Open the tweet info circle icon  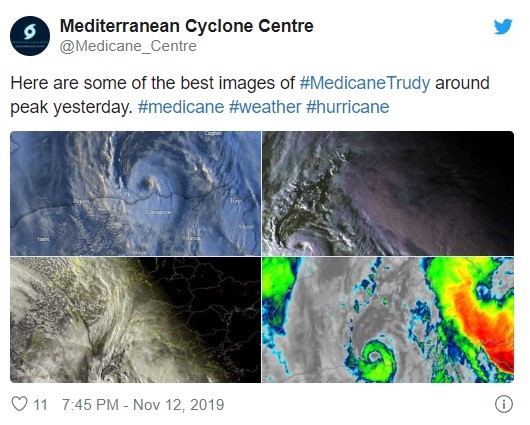click(504, 404)
